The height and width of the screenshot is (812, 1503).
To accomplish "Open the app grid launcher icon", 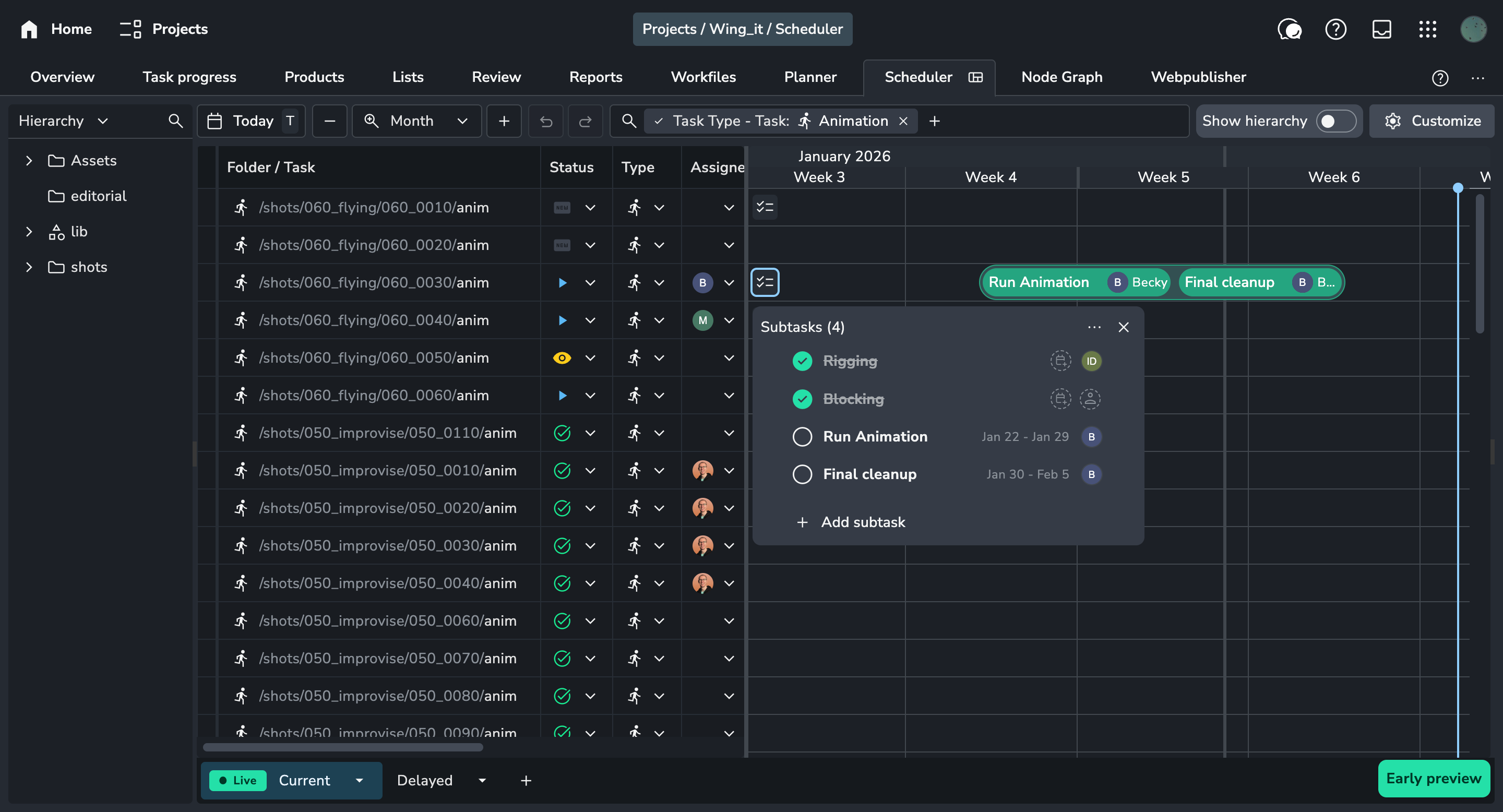I will click(x=1427, y=29).
